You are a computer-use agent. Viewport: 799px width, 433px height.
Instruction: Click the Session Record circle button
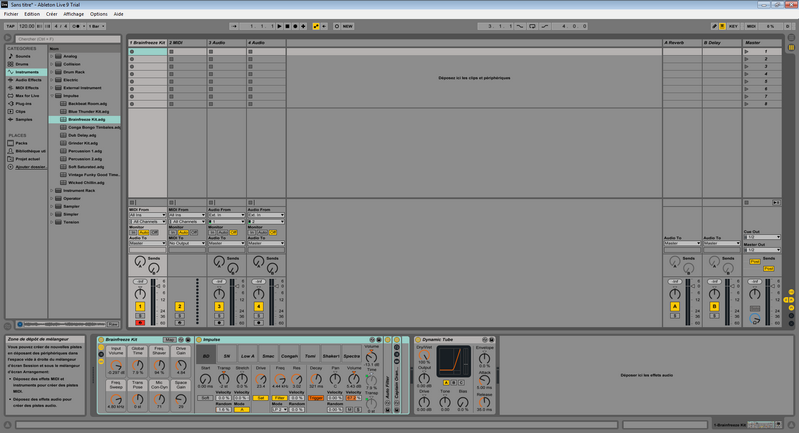coord(337,26)
